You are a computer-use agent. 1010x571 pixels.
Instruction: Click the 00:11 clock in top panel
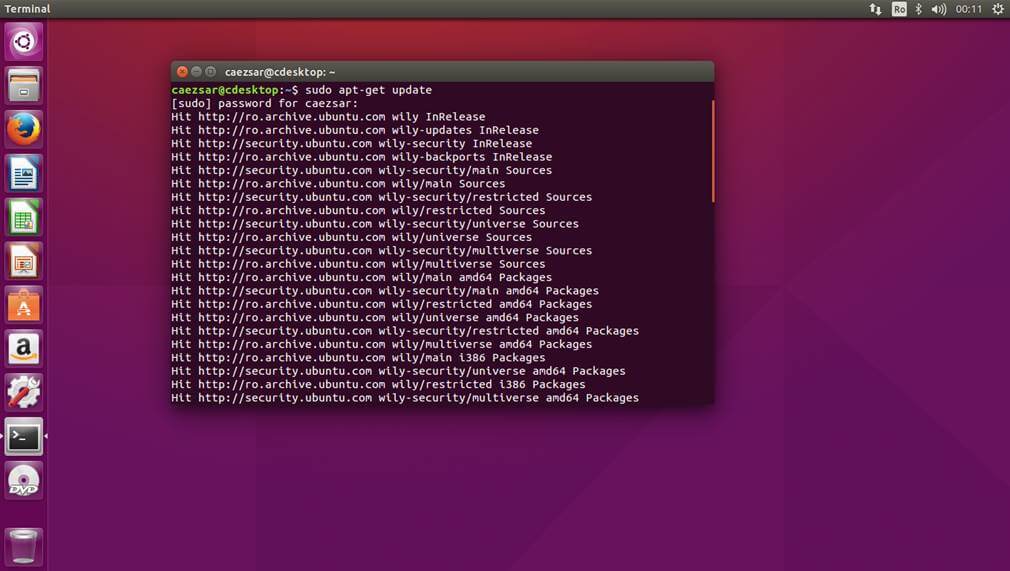[968, 9]
